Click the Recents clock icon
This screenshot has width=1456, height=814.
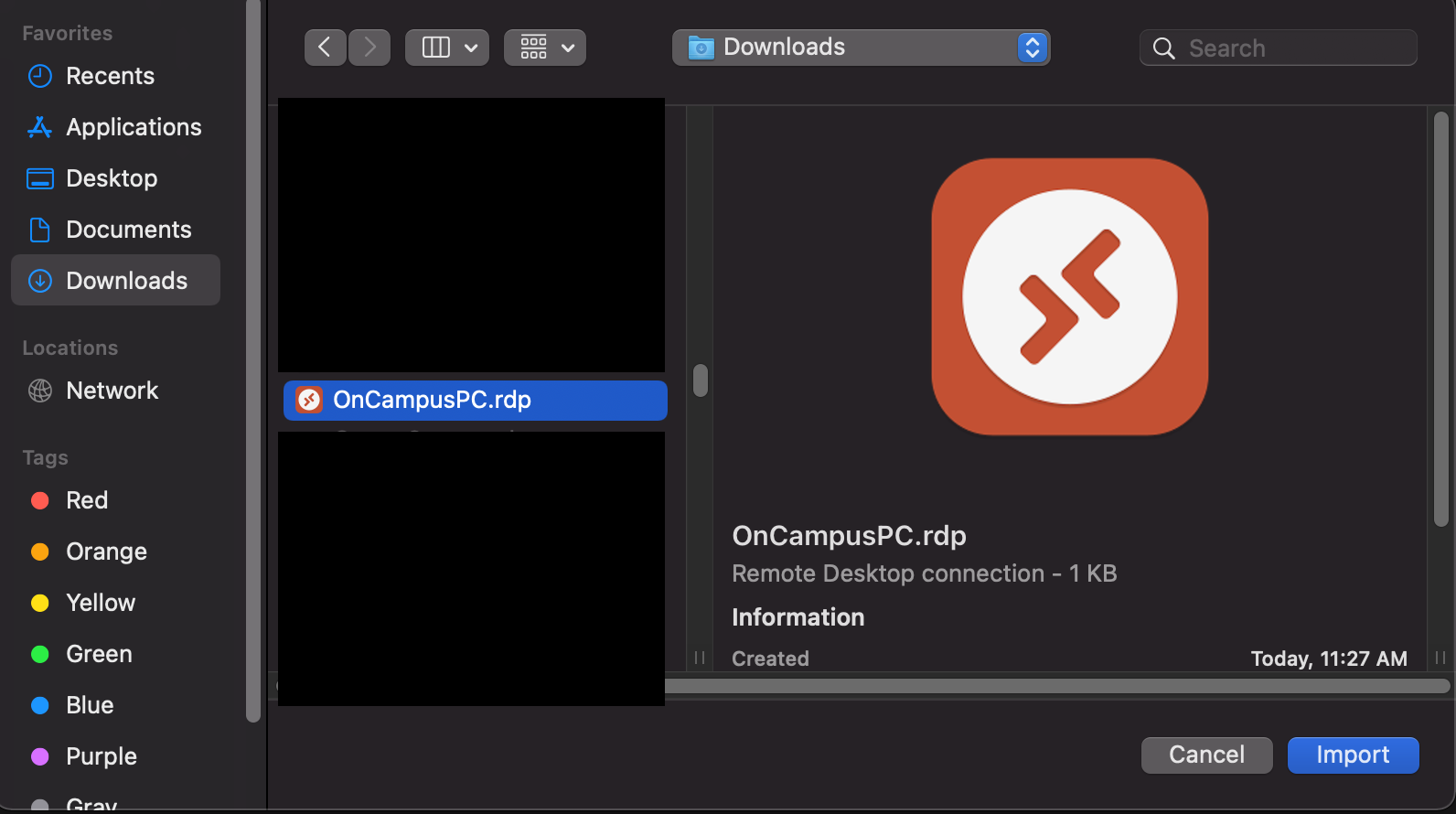tap(40, 76)
